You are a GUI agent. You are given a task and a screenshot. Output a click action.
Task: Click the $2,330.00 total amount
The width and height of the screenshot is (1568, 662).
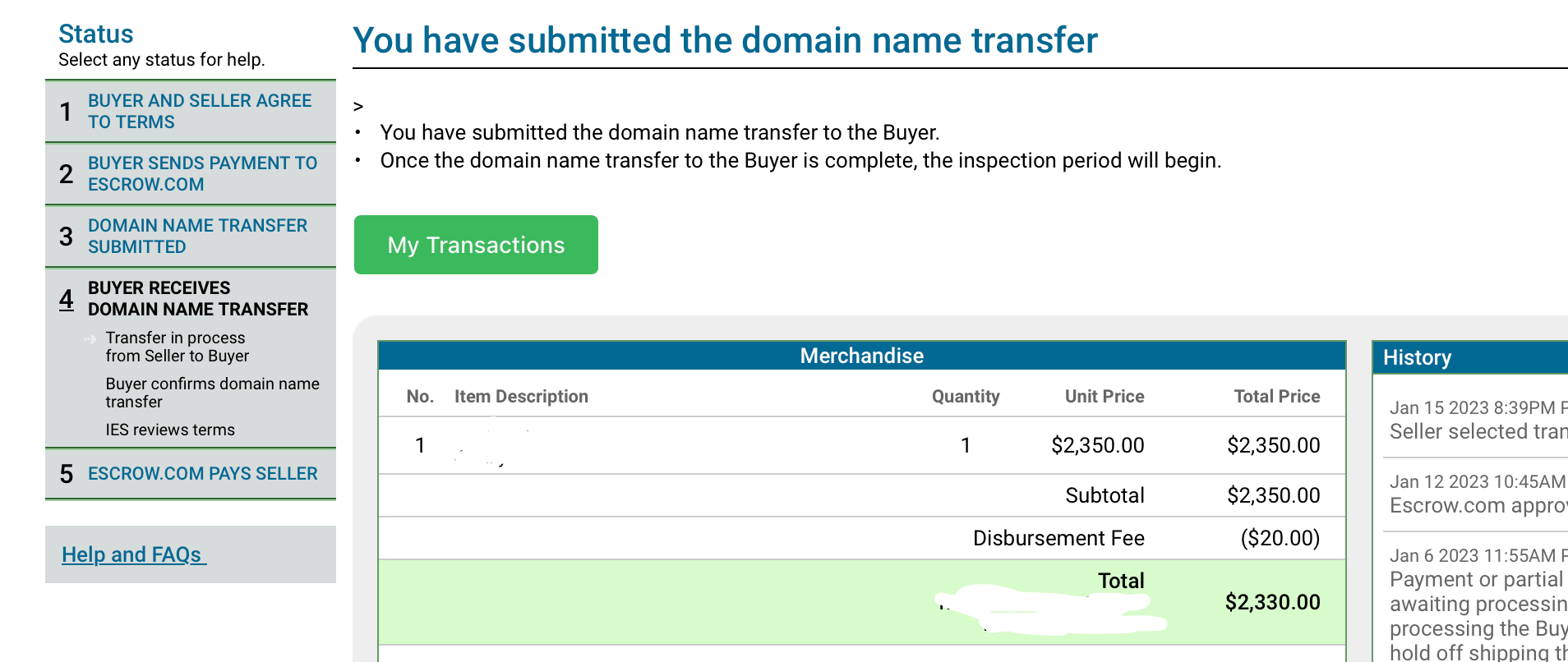[x=1272, y=602]
